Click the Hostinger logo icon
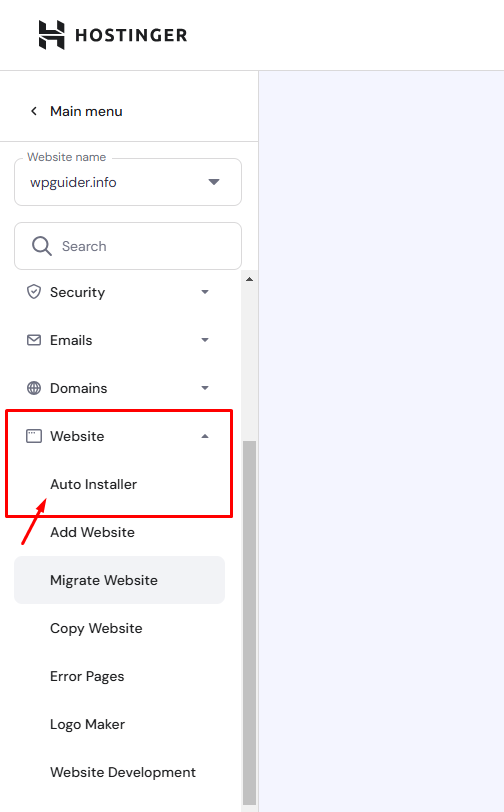This screenshot has width=504, height=812. [x=52, y=35]
